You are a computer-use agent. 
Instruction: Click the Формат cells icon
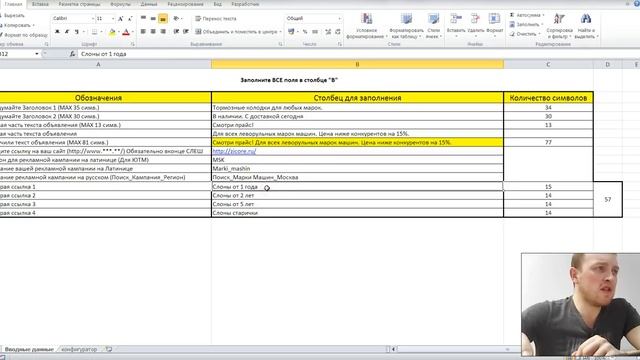pos(494,19)
